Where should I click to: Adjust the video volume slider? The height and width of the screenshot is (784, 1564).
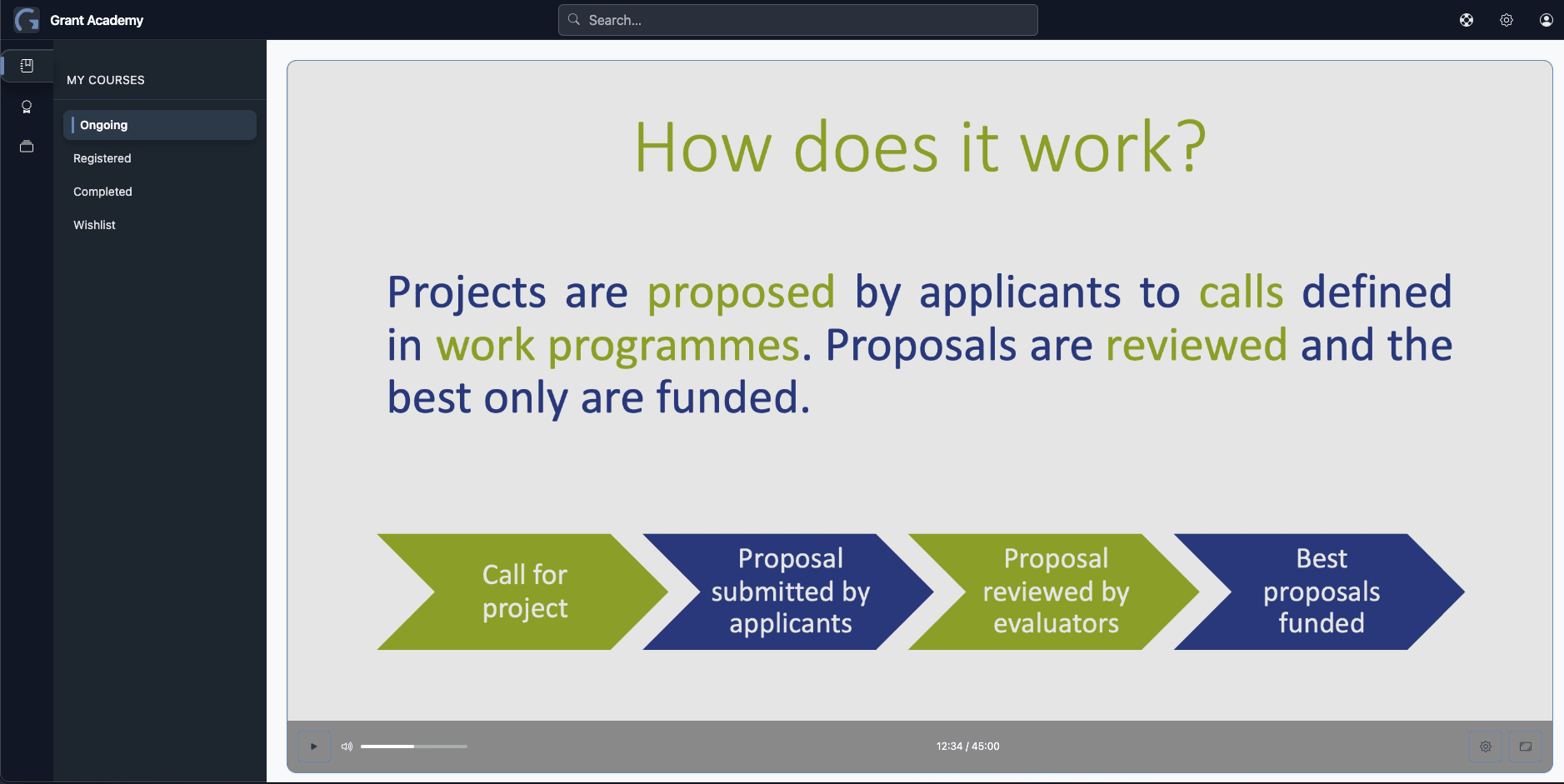pyautogui.click(x=414, y=747)
